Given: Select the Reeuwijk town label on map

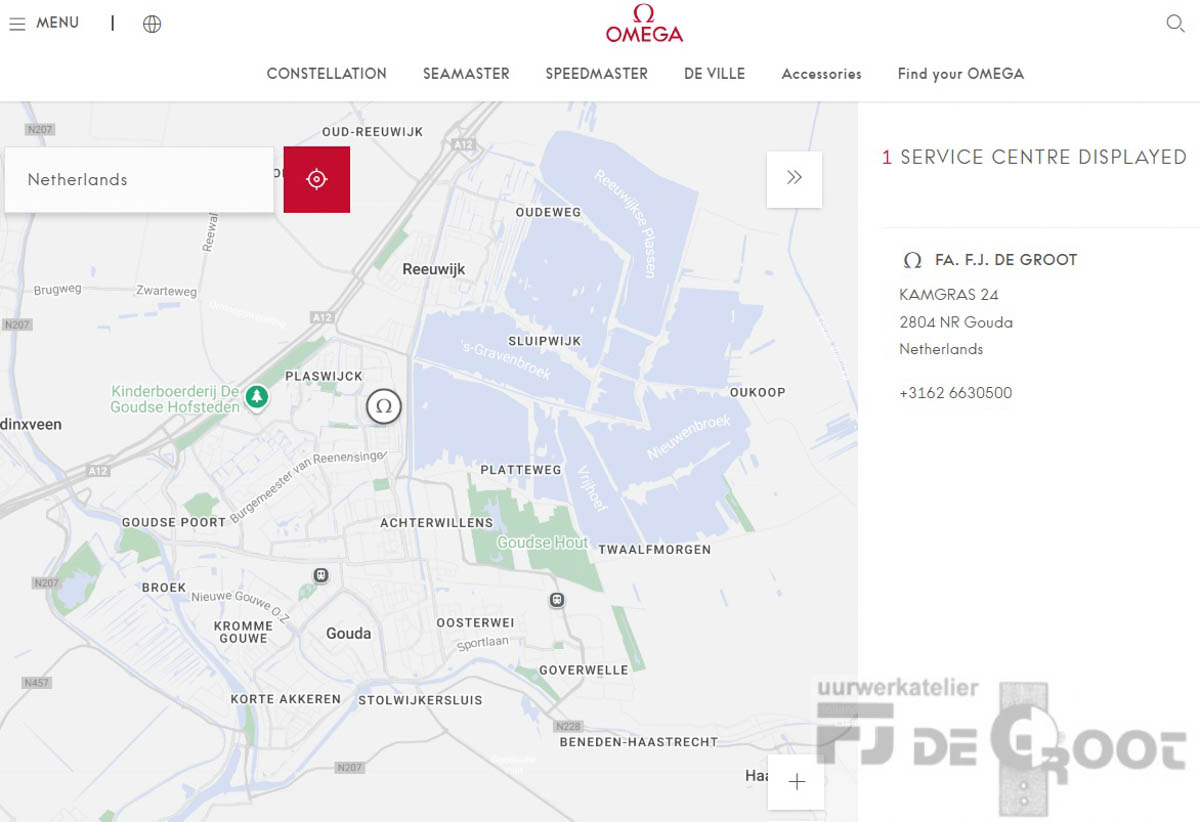Looking at the screenshot, I should click(434, 269).
